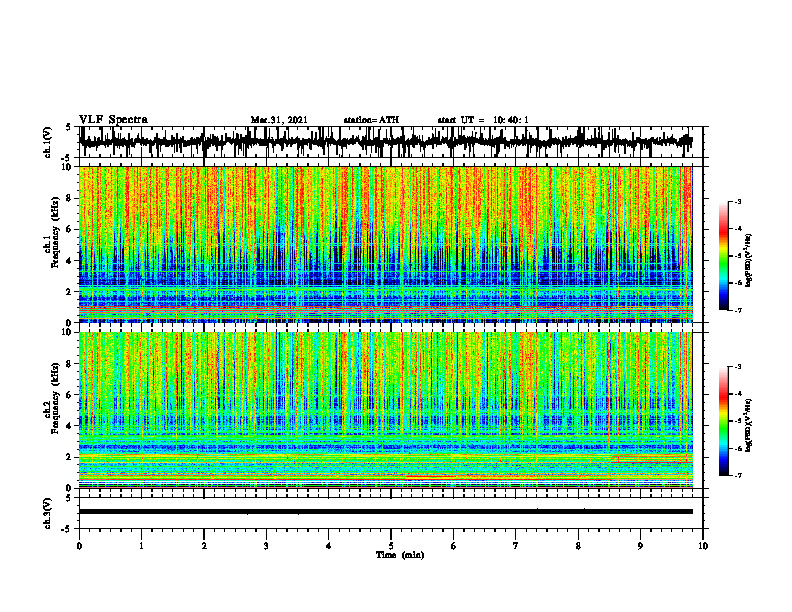Click the ch.3 flat voltage trace

385,512
